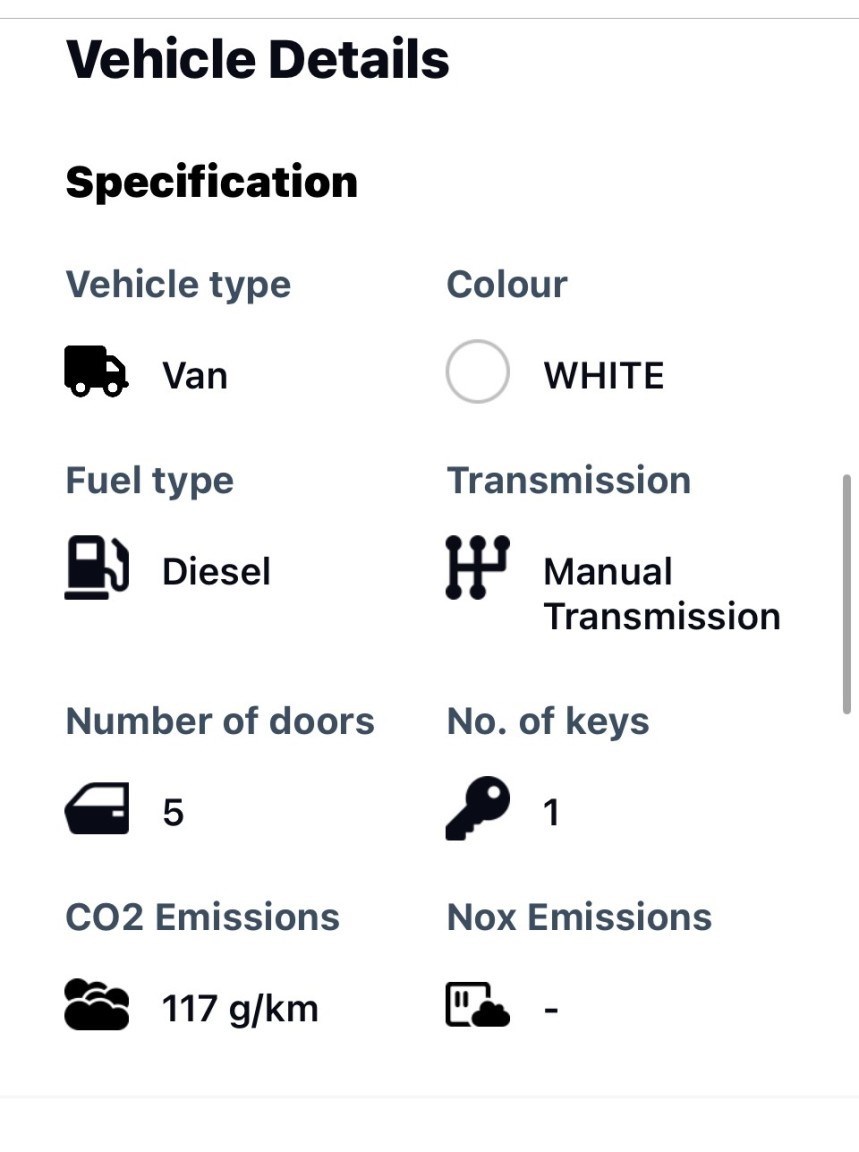This screenshot has height=1152, width=859.
Task: Click the Number of doors label
Action: coord(220,721)
